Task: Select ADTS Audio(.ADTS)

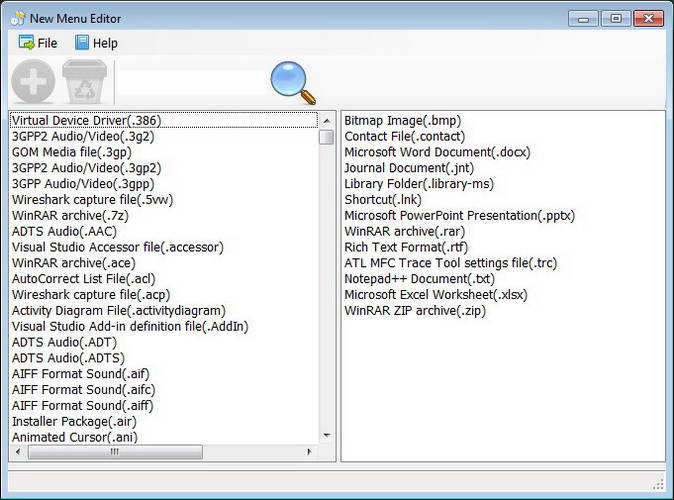Action: [164, 358]
